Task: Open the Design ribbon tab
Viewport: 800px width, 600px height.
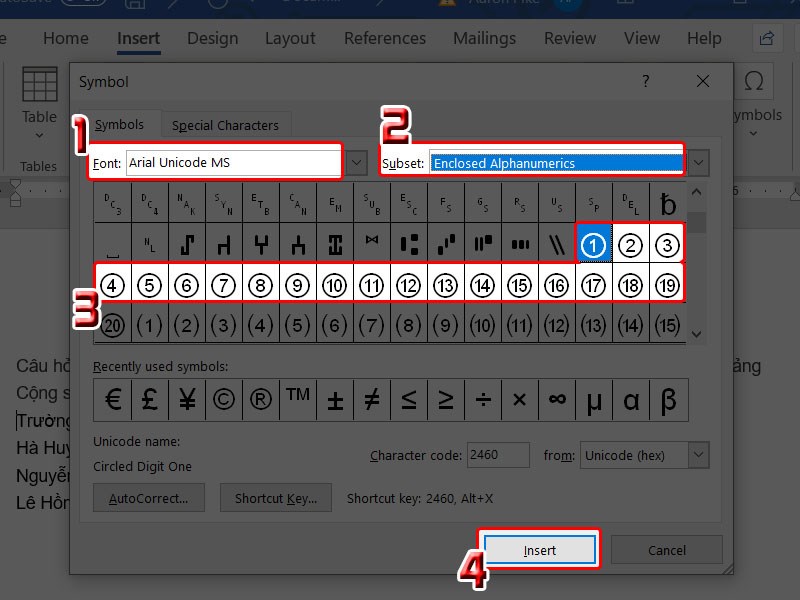Action: (x=212, y=39)
